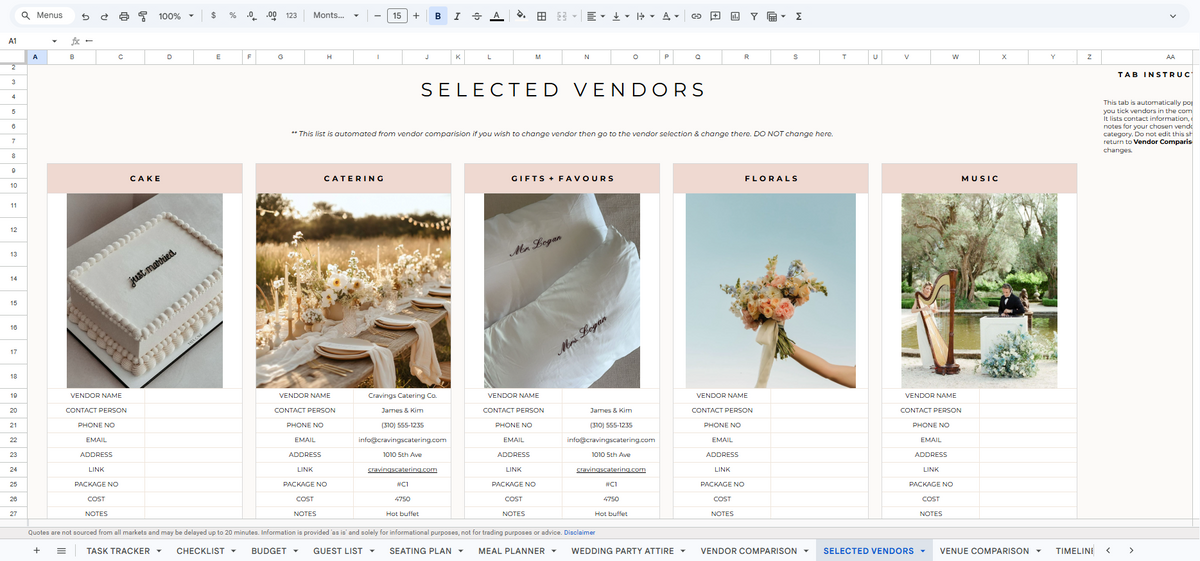Select the CATERING header cell

[354, 178]
